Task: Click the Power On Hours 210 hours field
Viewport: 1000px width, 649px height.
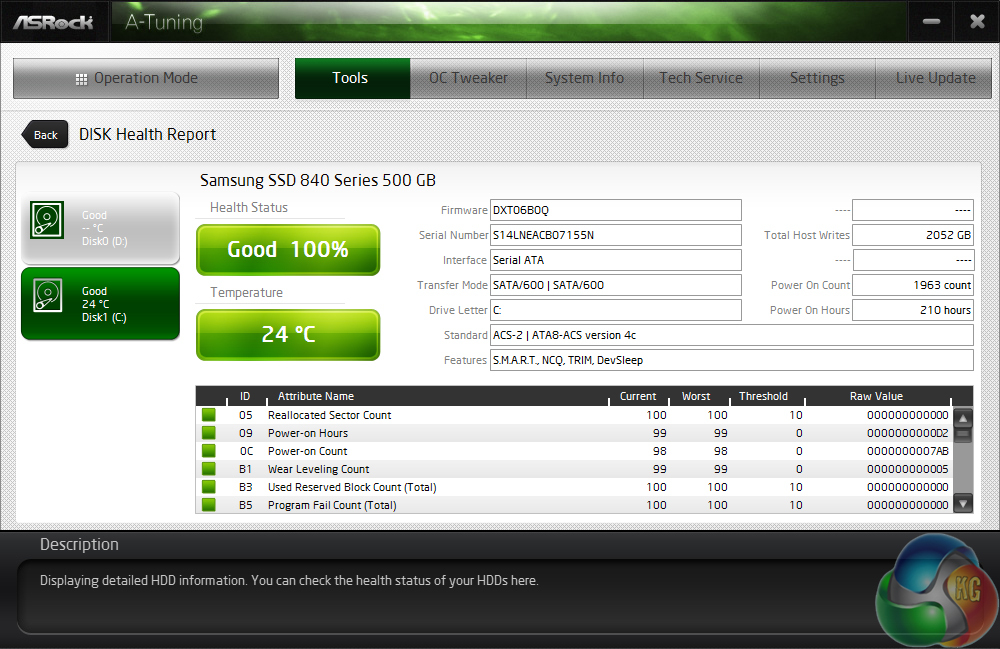Action: pyautogui.click(x=913, y=310)
